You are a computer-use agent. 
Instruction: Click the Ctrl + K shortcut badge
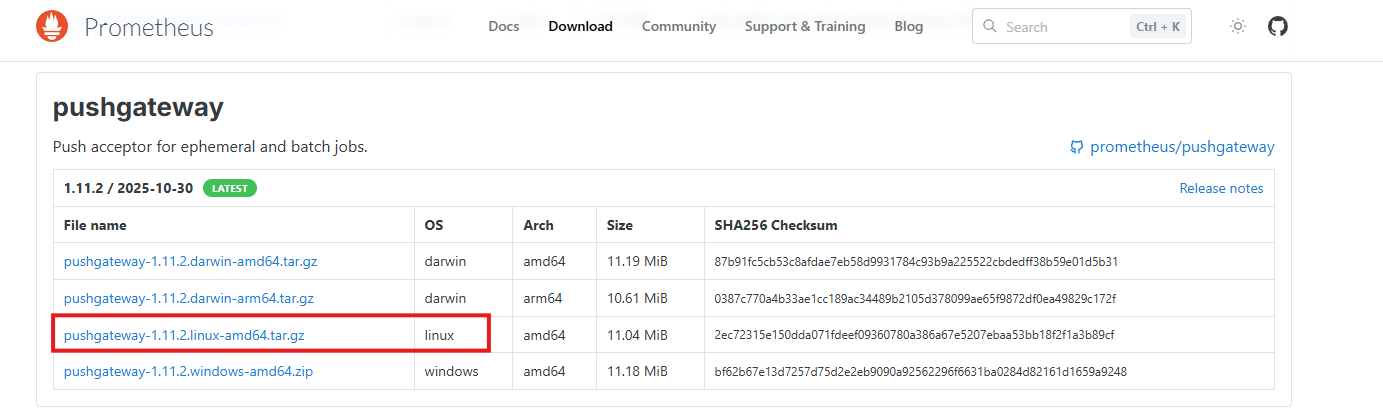(1158, 27)
